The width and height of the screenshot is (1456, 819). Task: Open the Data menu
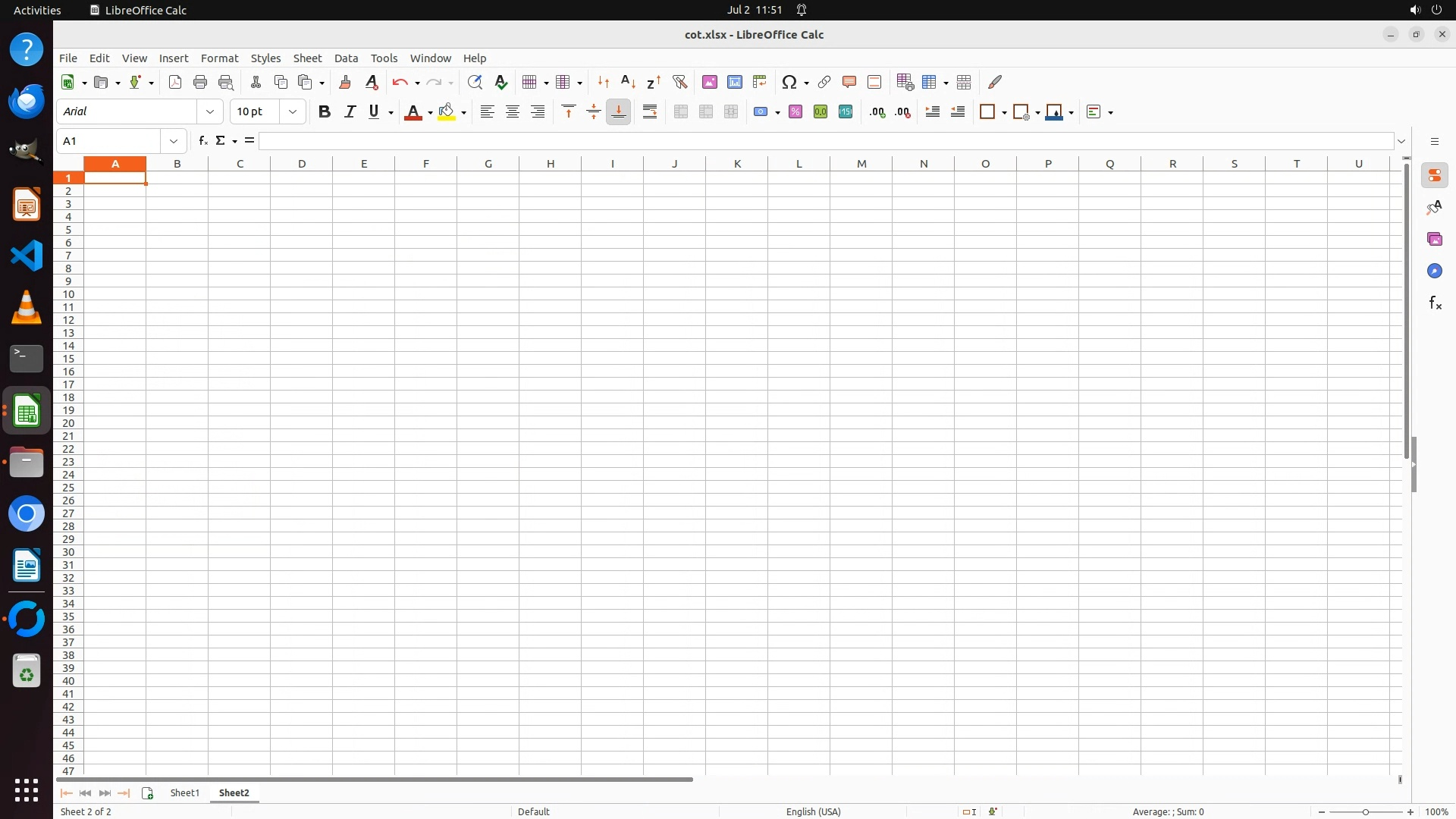[346, 58]
